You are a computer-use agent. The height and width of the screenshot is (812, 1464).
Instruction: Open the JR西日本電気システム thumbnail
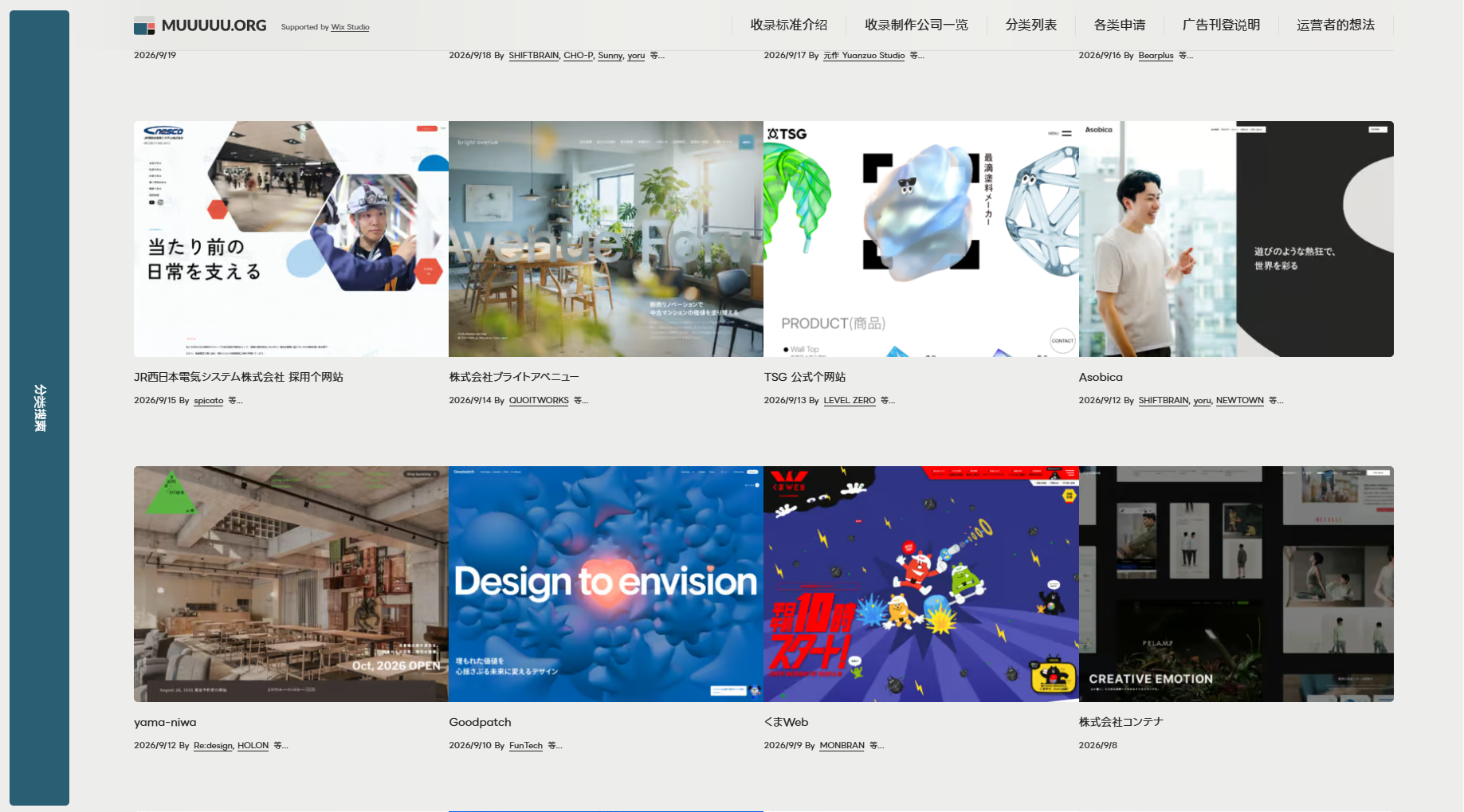click(x=291, y=239)
